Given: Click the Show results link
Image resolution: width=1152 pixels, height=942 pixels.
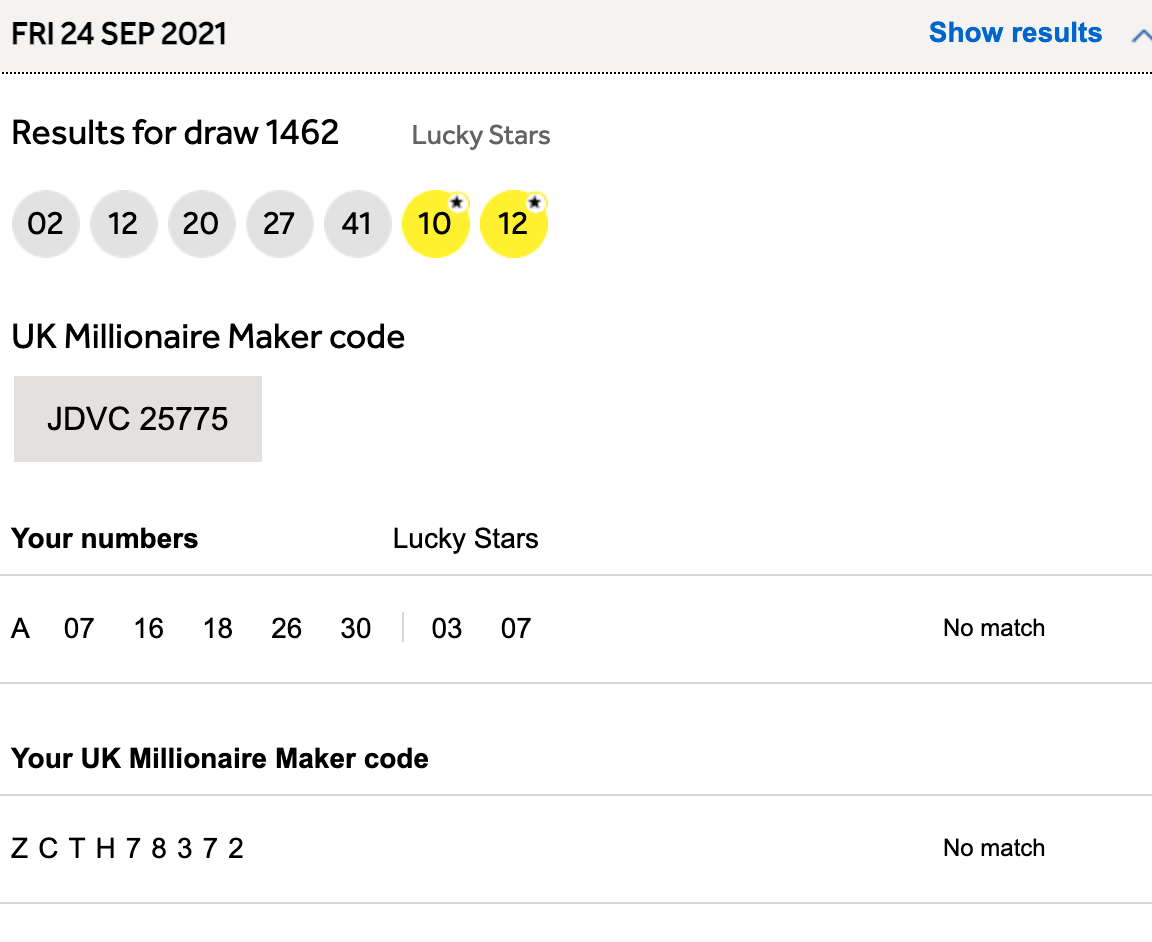Looking at the screenshot, I should click(1014, 33).
